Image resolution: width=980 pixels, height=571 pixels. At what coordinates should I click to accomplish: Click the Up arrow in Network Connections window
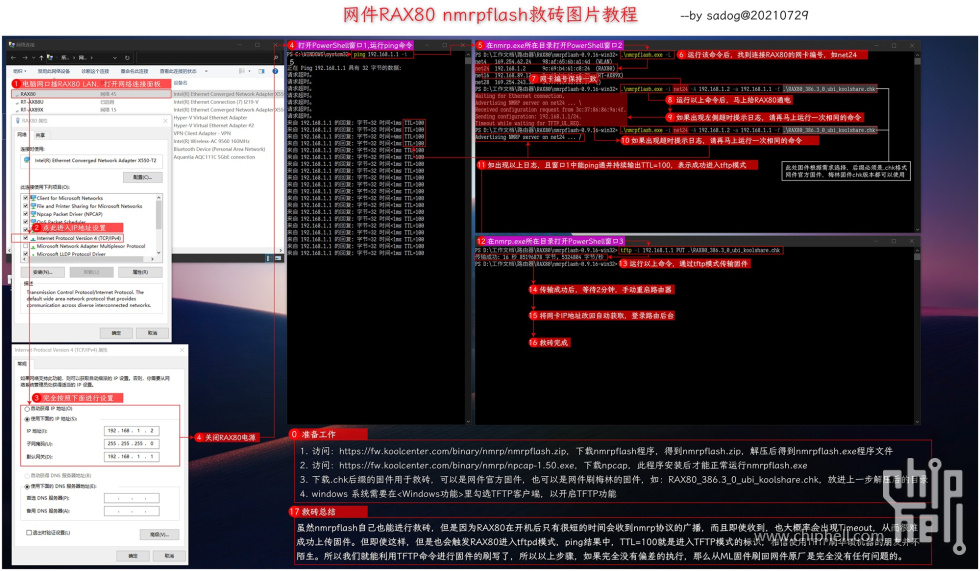point(41,57)
